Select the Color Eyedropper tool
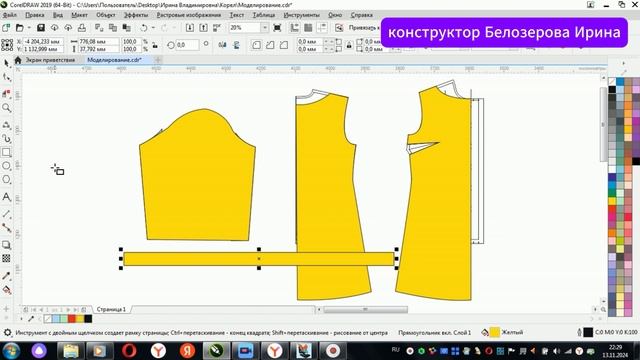Screen dimensions: 640x360 7,276
